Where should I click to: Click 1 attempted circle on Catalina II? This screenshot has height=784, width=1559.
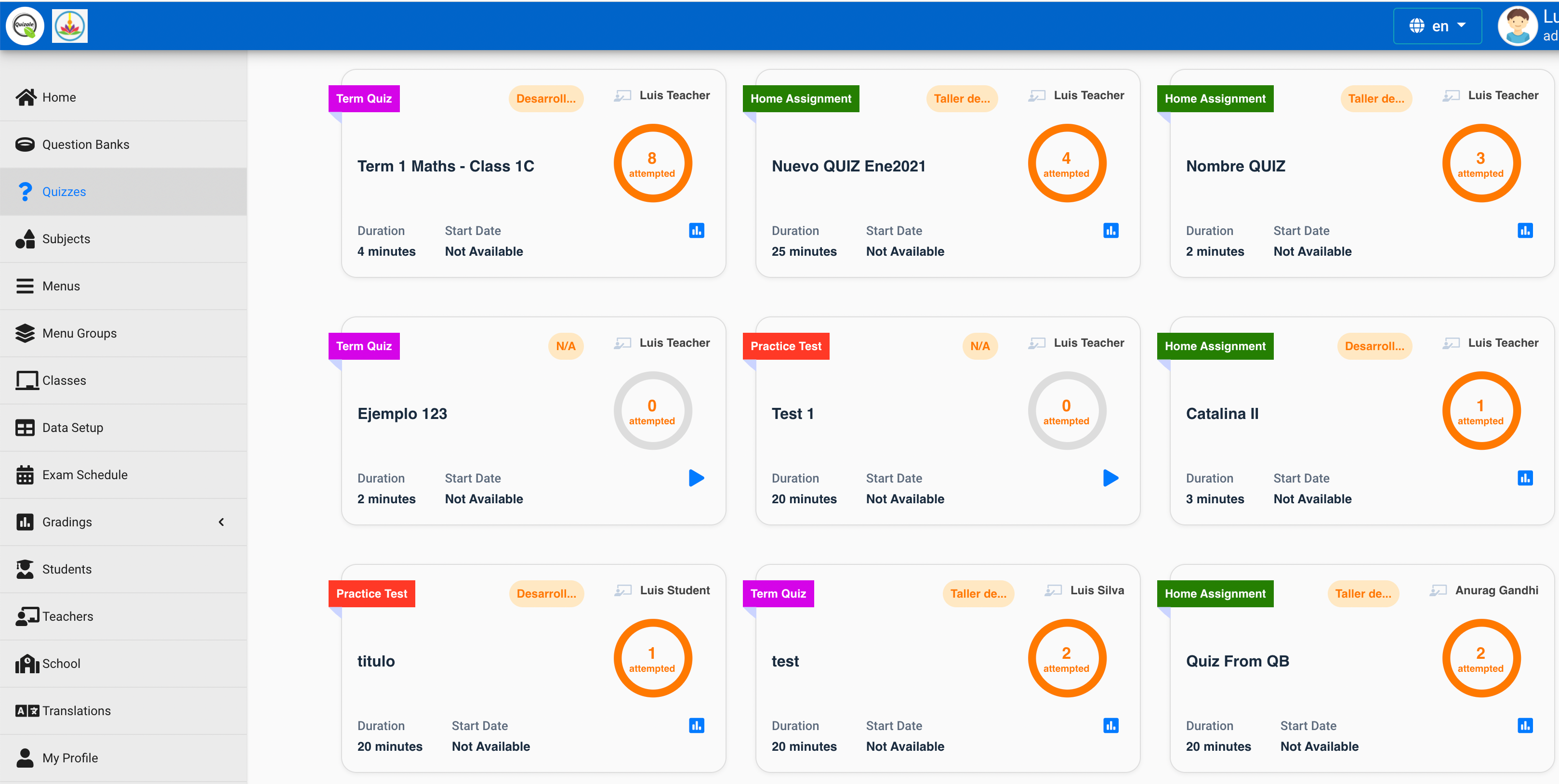(1481, 411)
